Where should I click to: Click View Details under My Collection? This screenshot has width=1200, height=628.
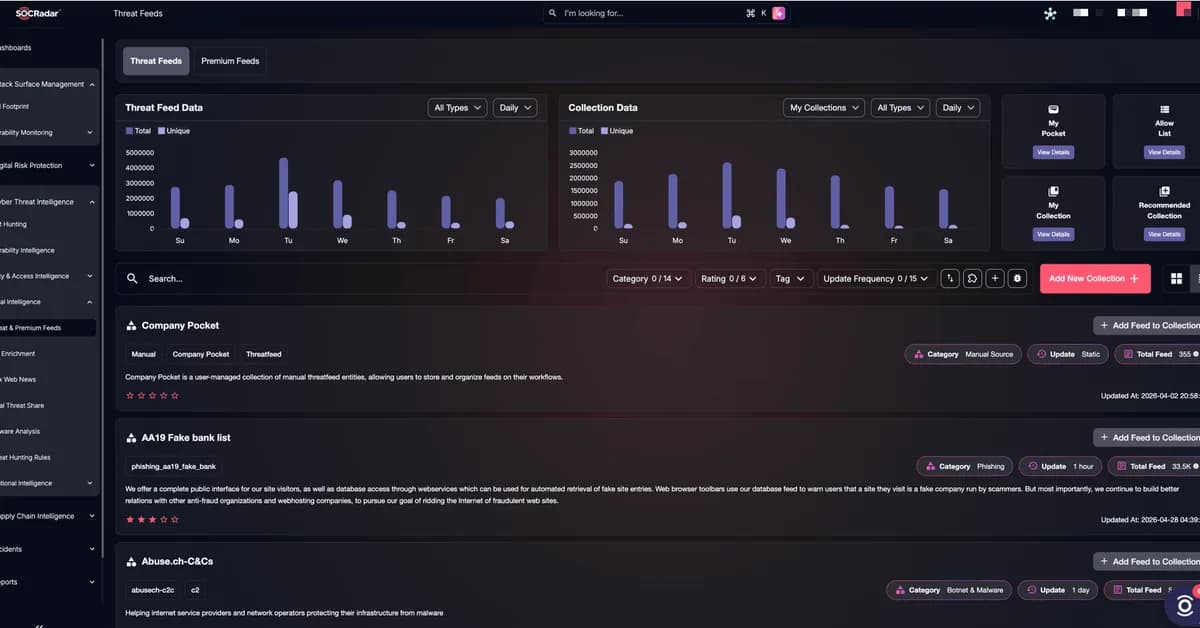[1053, 234]
